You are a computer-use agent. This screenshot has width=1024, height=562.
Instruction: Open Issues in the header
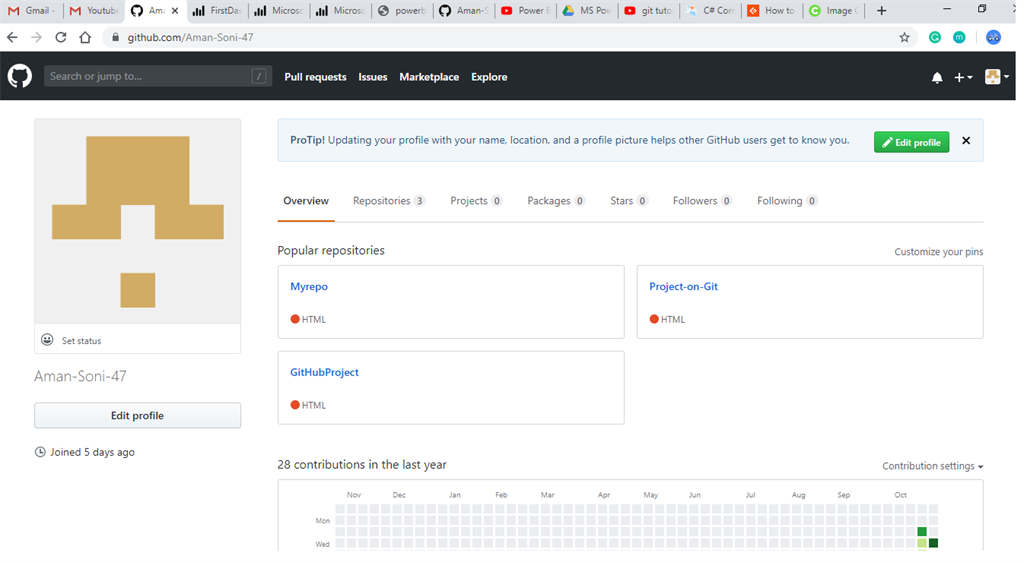(x=373, y=77)
